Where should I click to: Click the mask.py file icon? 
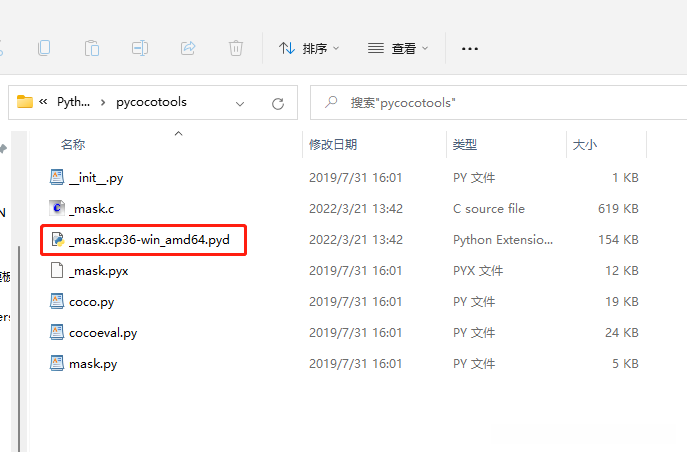(57, 363)
